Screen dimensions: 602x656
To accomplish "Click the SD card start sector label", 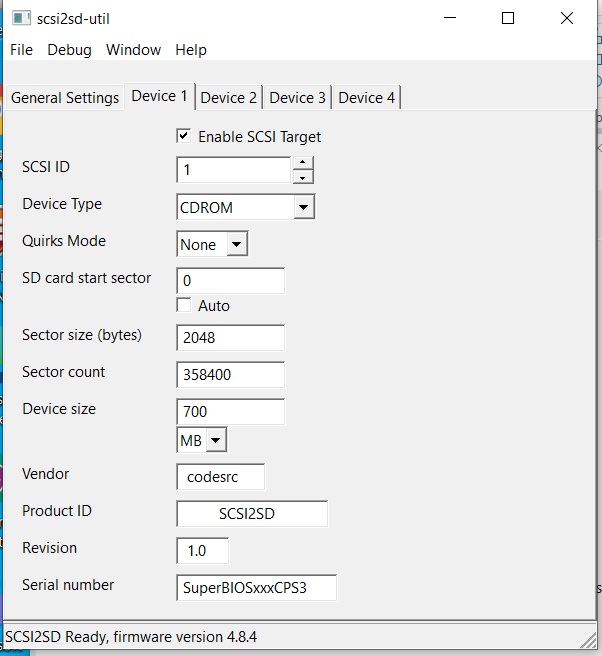I will click(x=87, y=278).
